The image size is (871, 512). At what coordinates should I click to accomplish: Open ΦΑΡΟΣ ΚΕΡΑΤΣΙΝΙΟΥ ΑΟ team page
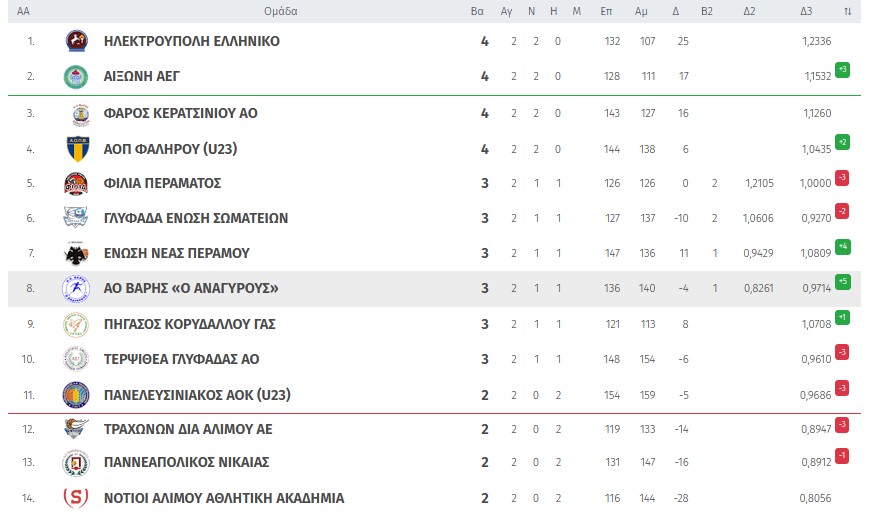coord(181,113)
